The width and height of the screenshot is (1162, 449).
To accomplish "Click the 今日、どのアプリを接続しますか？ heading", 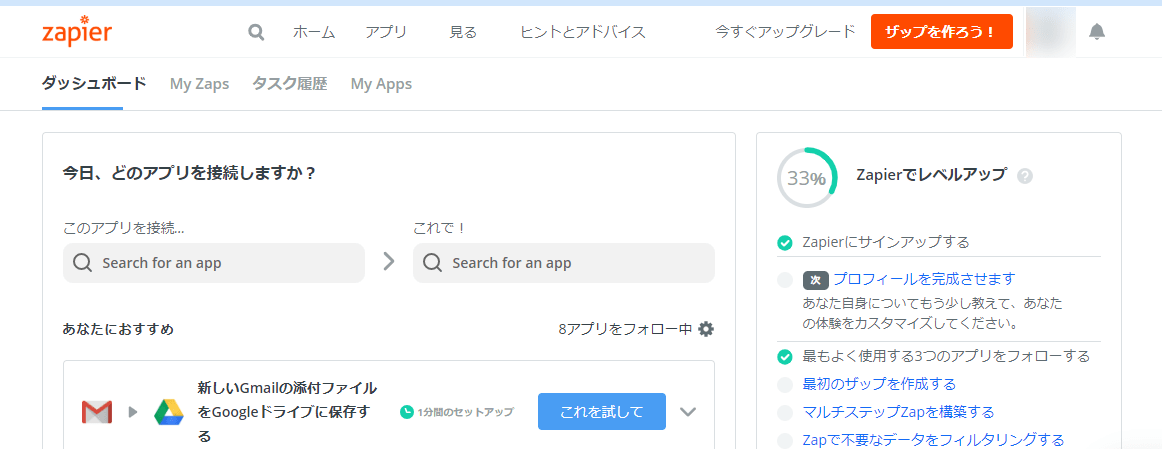I will (190, 173).
